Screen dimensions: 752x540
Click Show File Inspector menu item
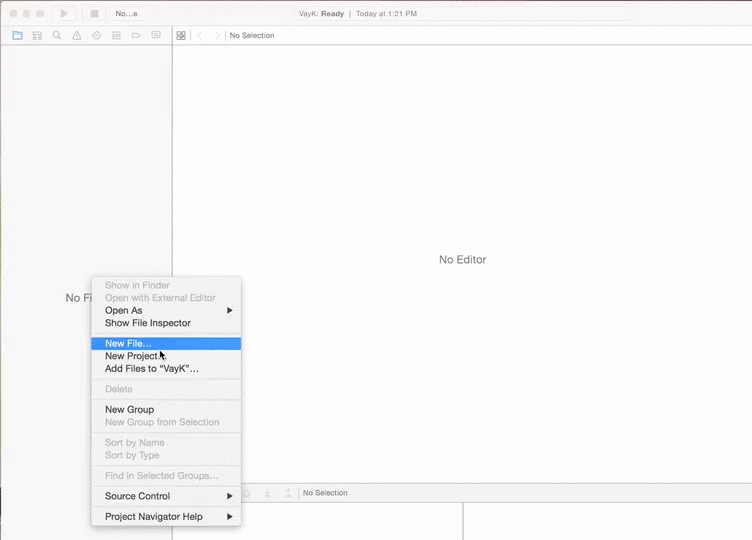(148, 323)
